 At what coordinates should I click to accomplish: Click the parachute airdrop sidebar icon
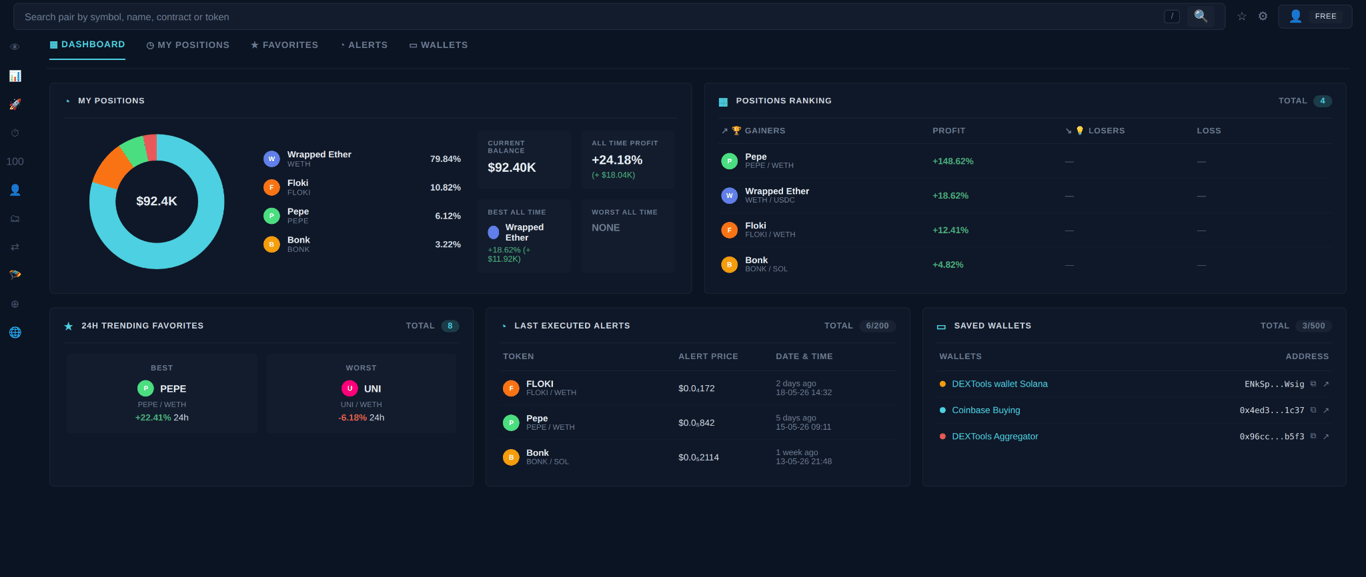point(15,276)
